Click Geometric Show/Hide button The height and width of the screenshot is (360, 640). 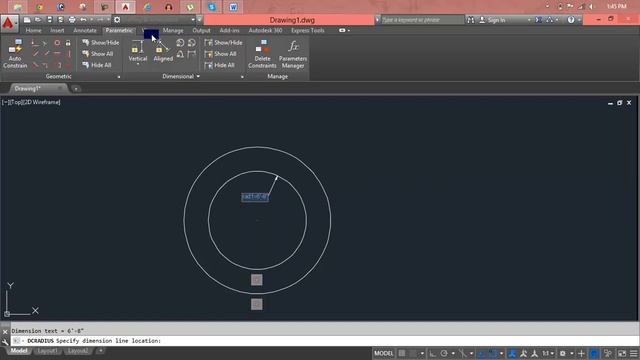pos(100,42)
